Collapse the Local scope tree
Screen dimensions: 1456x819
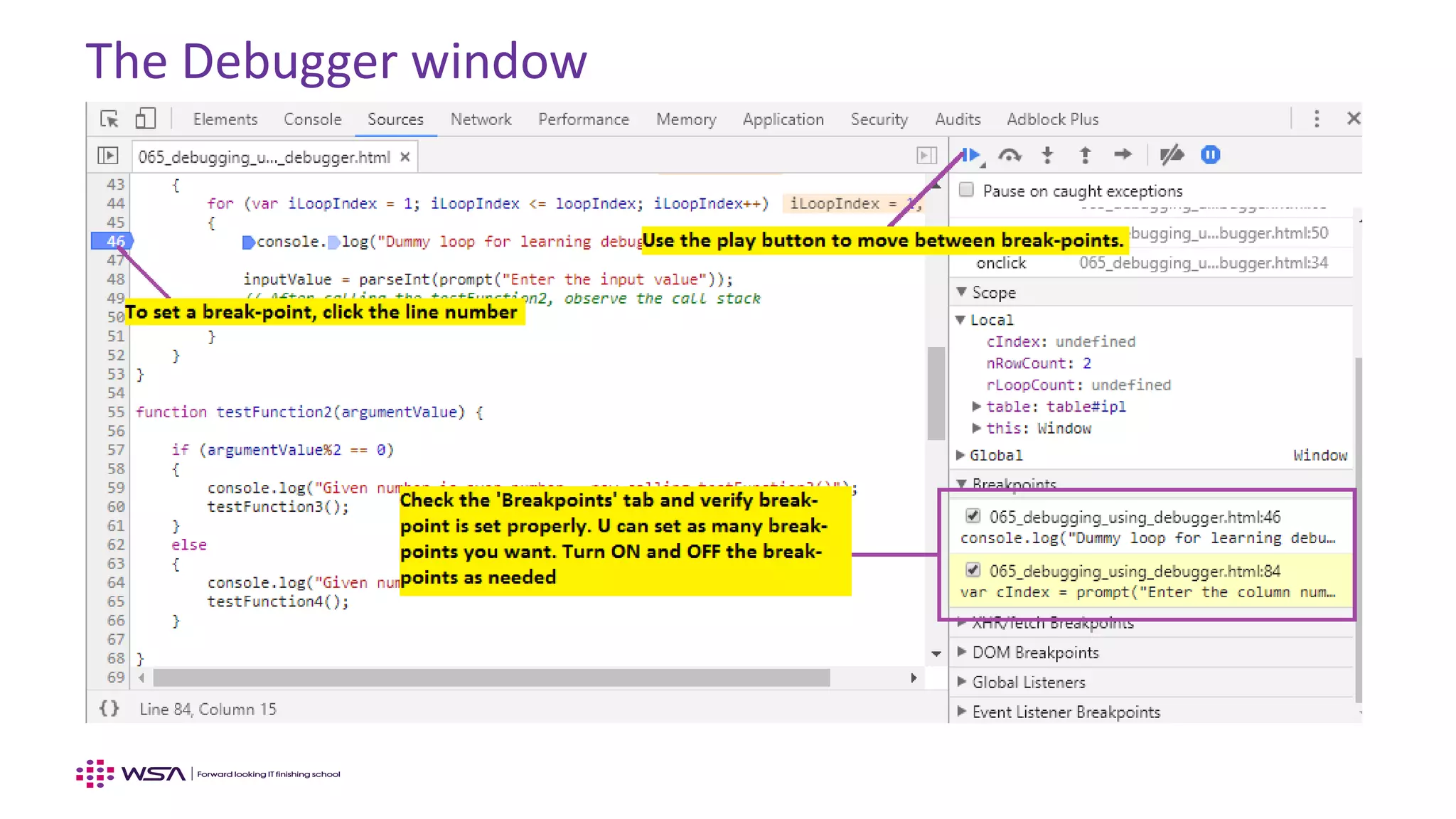pos(960,320)
